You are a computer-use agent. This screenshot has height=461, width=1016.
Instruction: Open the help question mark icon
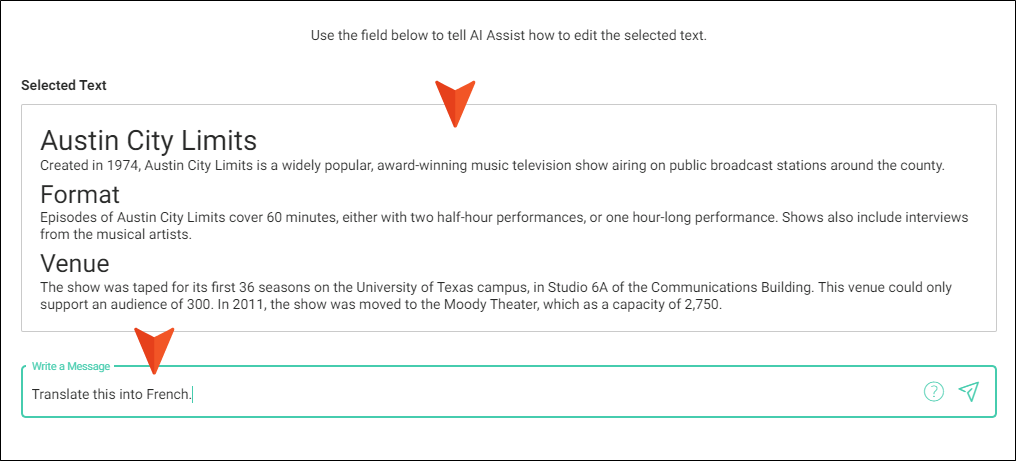[934, 392]
